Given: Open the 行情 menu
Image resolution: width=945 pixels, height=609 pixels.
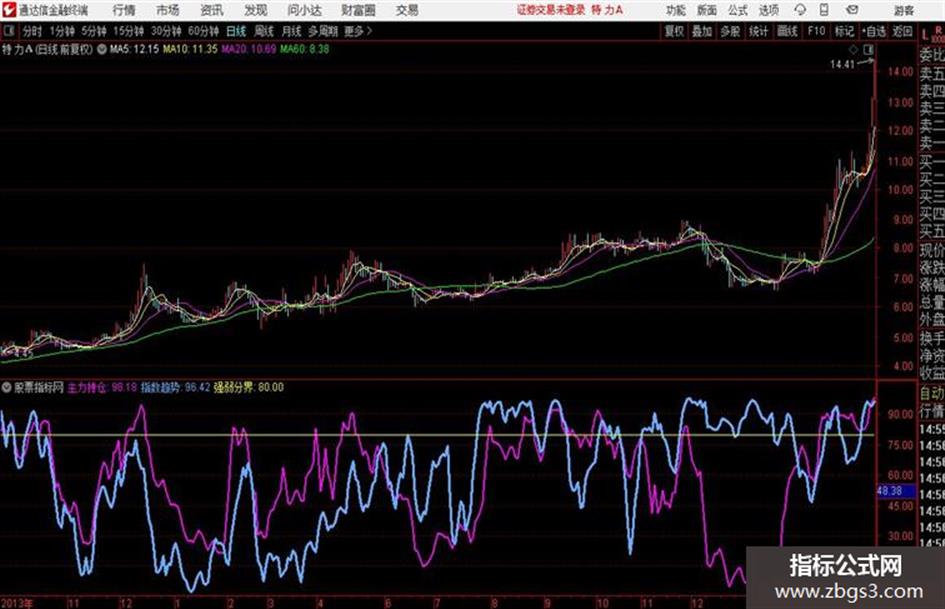Looking at the screenshot, I should (124, 10).
